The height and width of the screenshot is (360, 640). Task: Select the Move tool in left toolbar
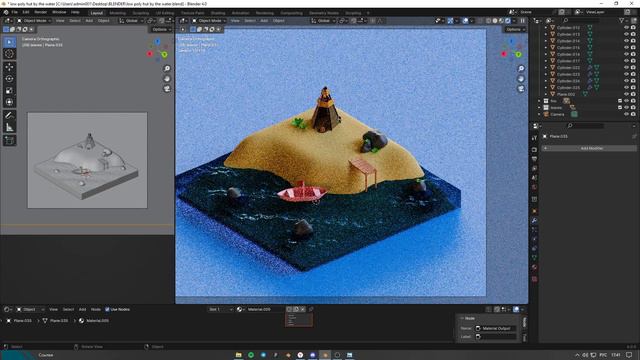(9, 67)
